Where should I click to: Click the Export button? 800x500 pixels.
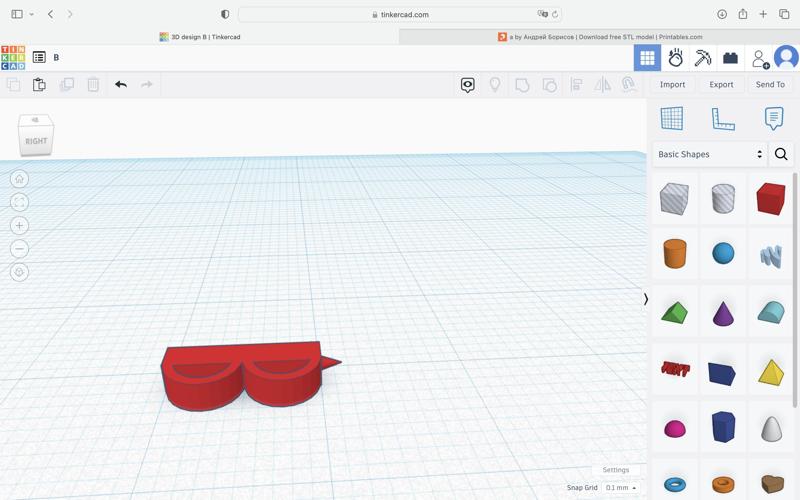721,85
